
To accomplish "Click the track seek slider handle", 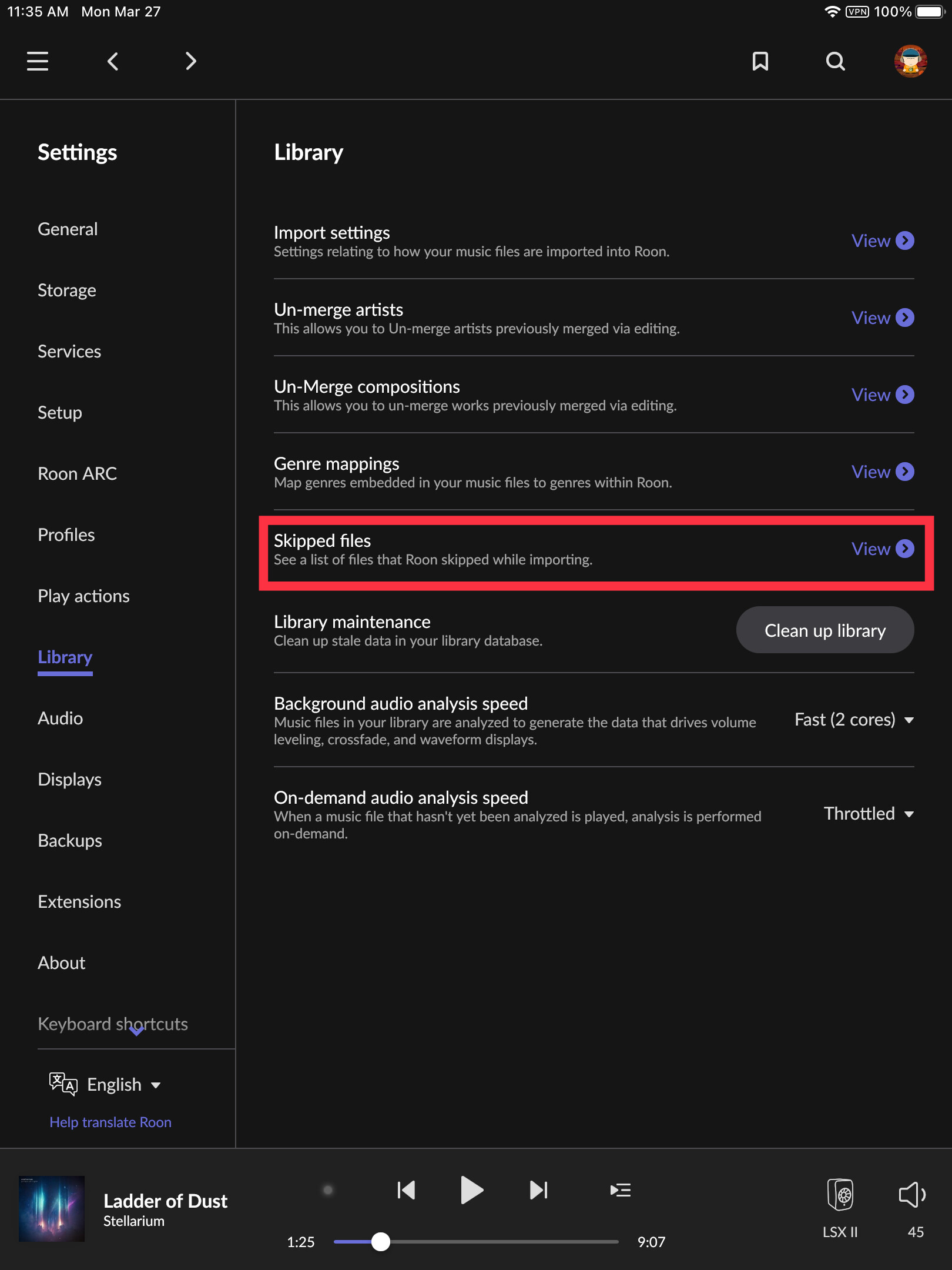I will point(381,1242).
